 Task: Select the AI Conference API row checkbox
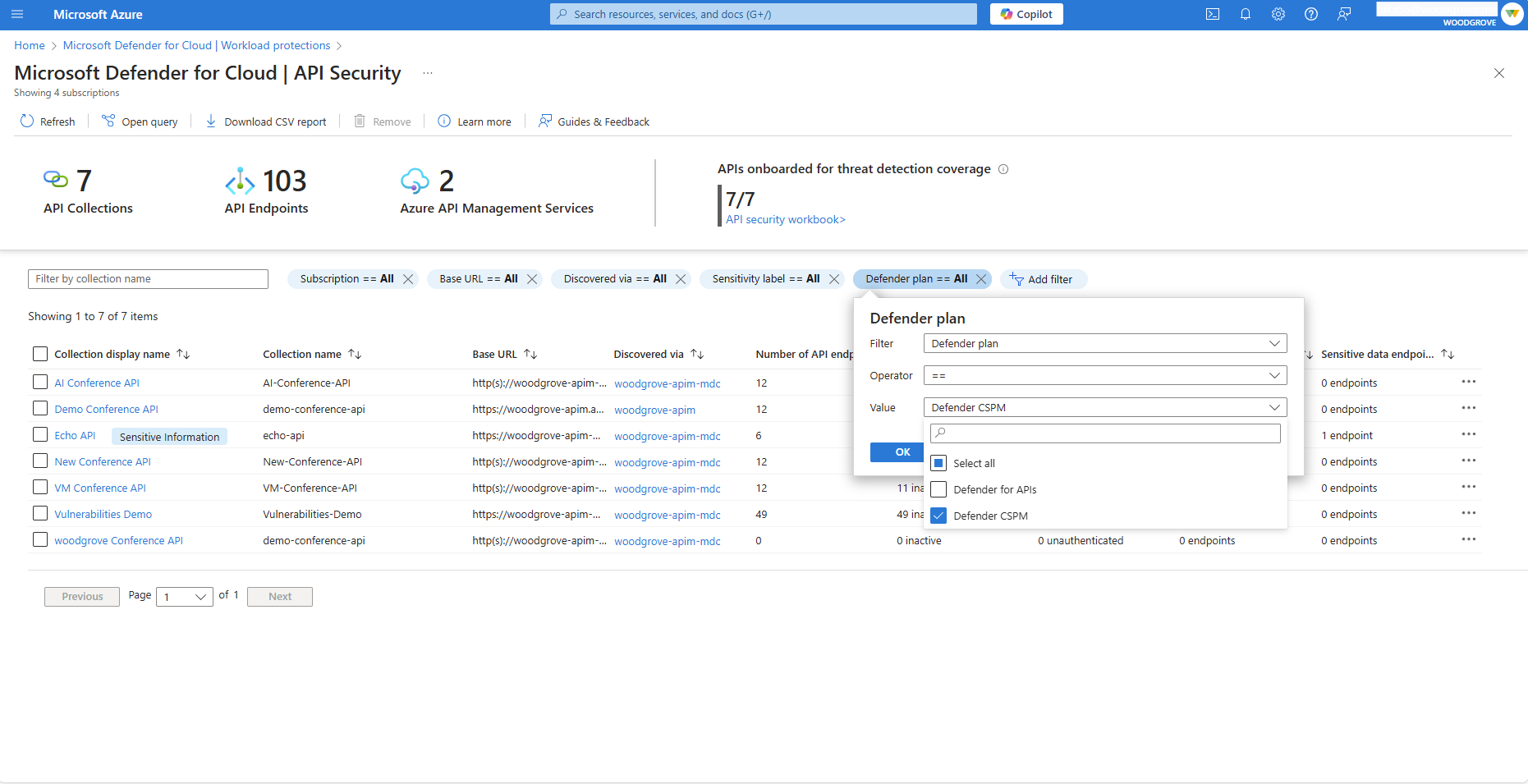(x=40, y=382)
